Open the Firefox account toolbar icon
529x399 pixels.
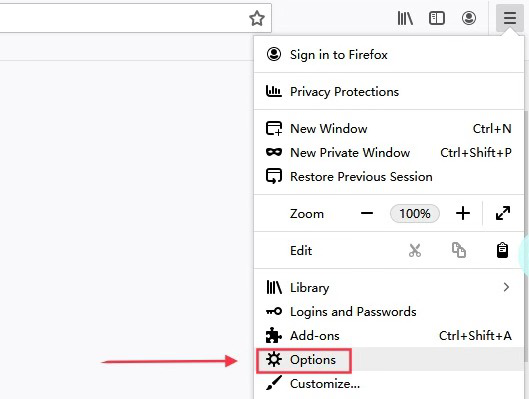pyautogui.click(x=469, y=18)
